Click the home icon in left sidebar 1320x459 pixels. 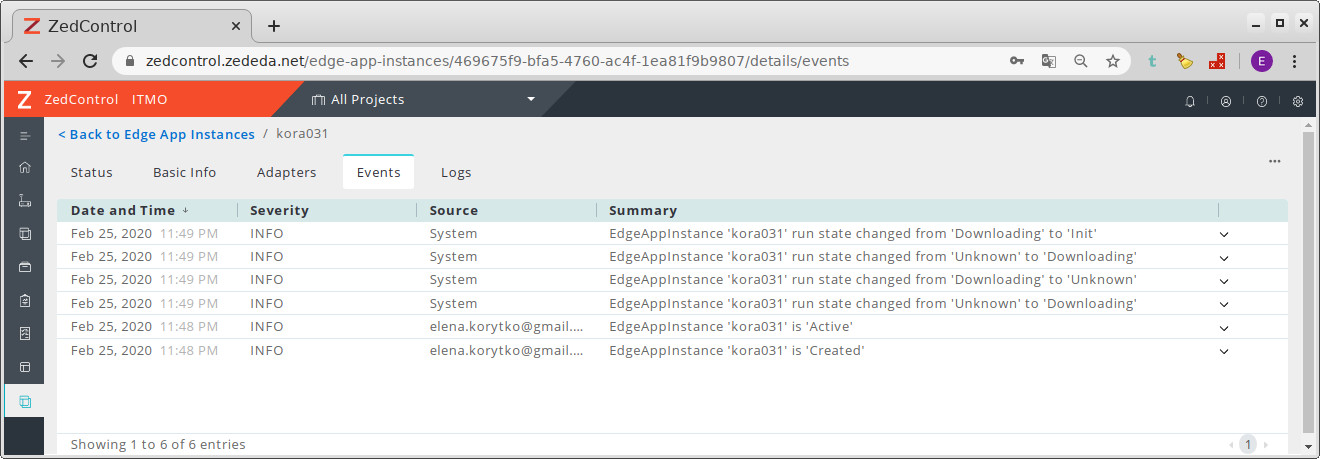[x=25, y=168]
